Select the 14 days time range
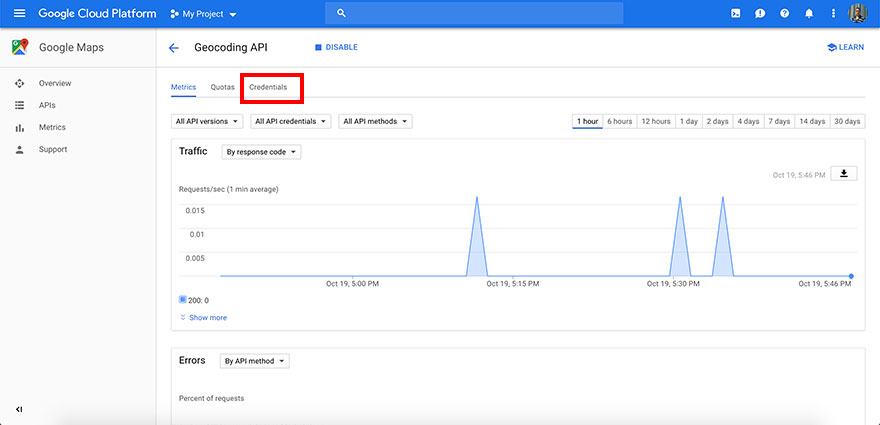This screenshot has height=425, width=880. point(812,121)
